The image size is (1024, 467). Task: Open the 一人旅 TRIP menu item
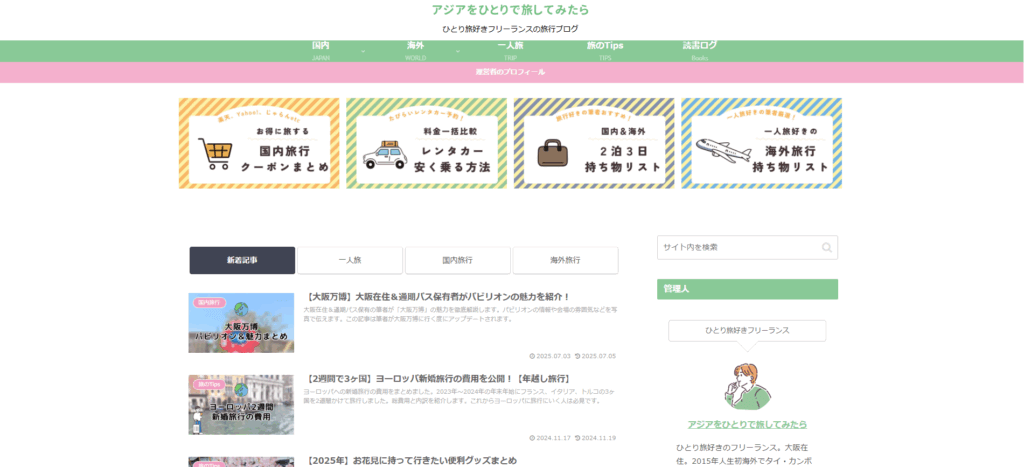pos(510,50)
